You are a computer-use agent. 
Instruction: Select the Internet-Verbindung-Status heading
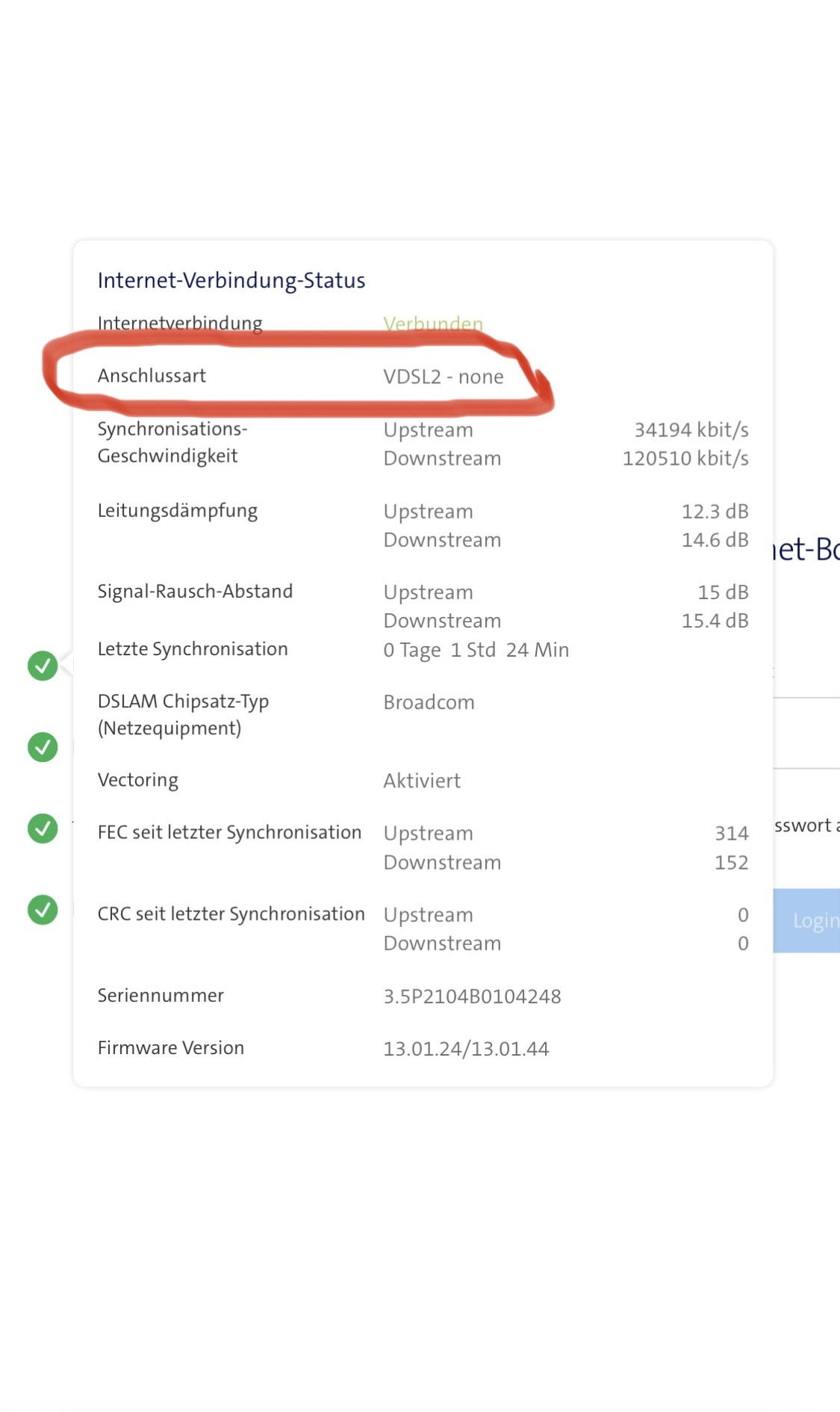(231, 280)
